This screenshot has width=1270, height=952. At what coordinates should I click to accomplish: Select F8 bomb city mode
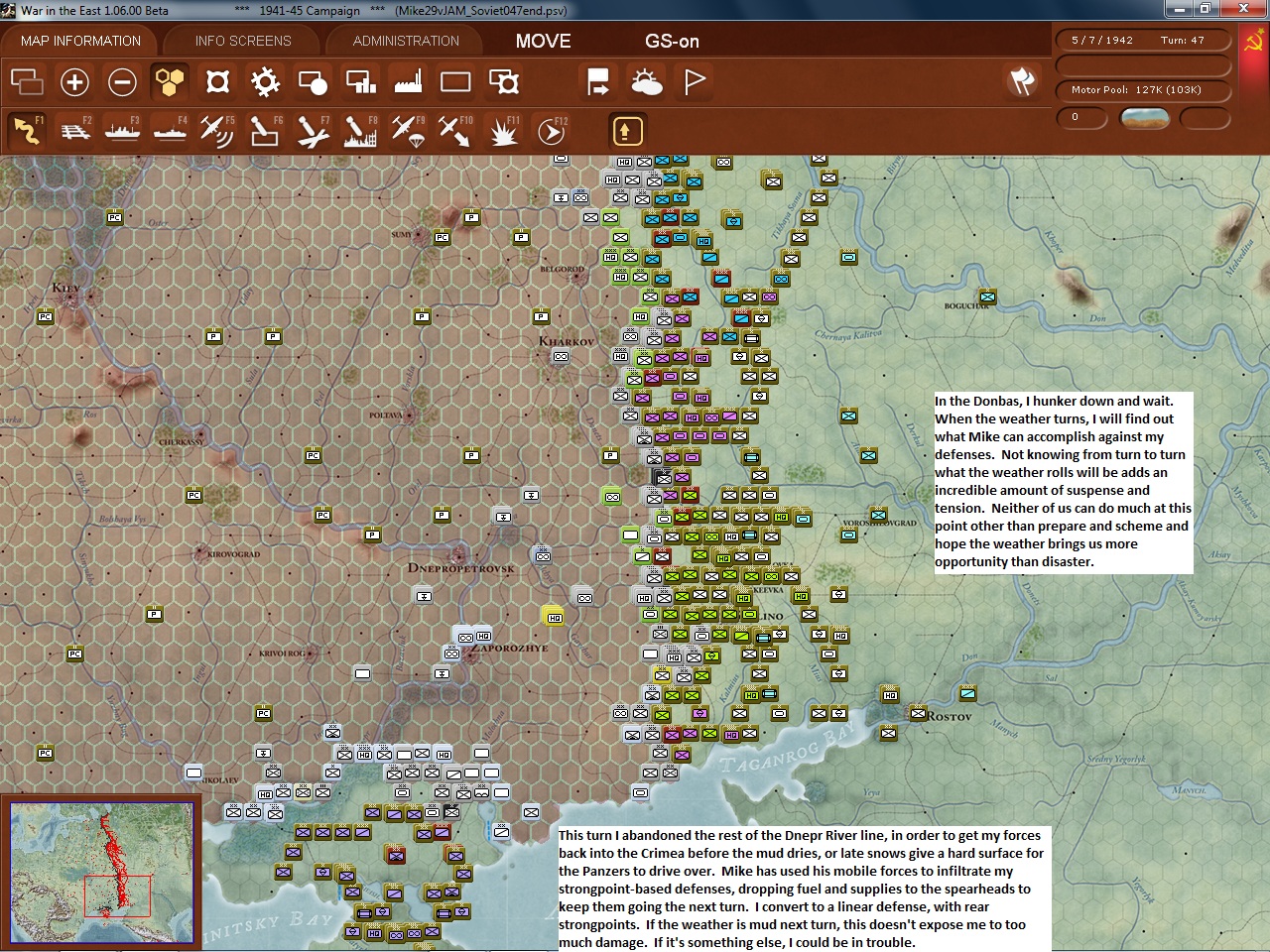tap(360, 130)
